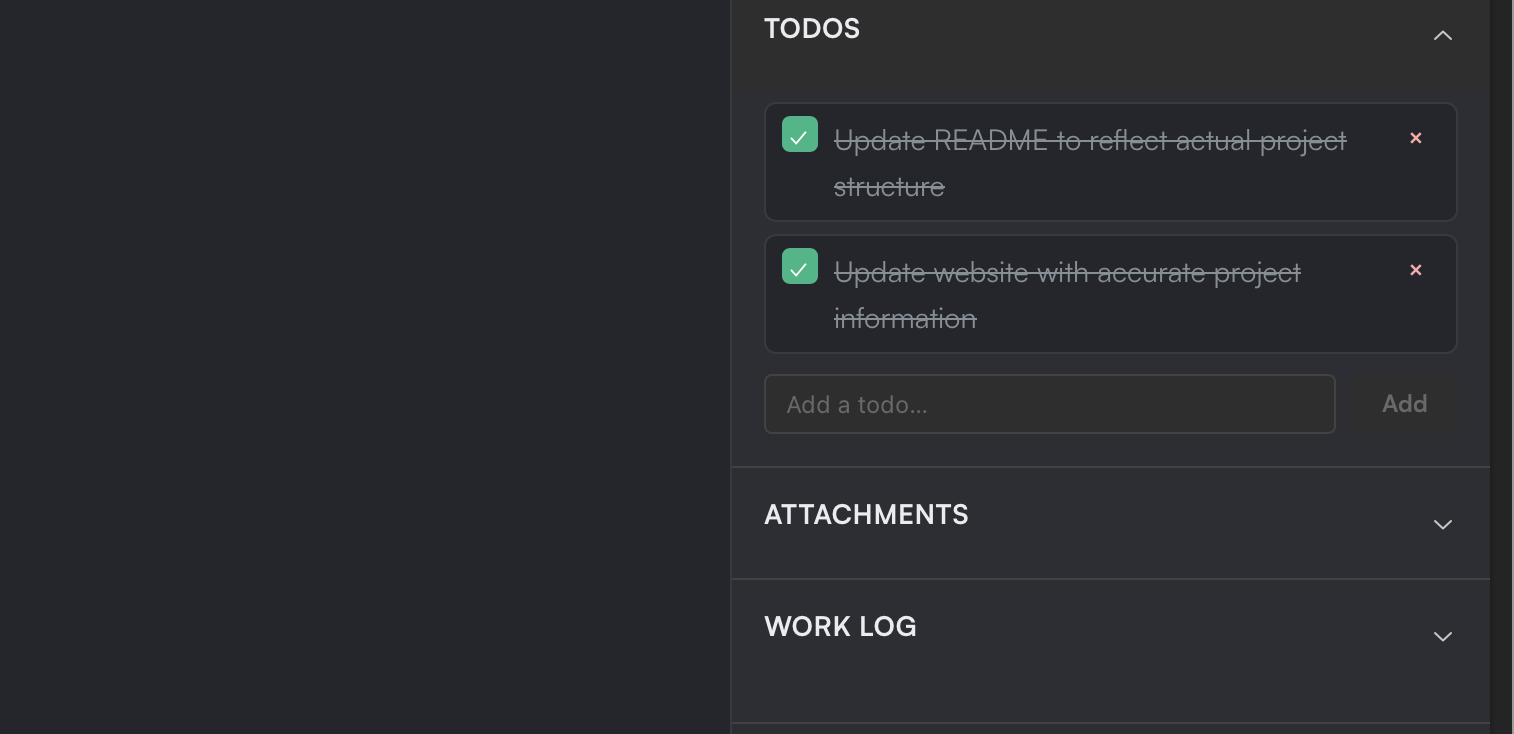Click the green checkmark beside the website todo

pyautogui.click(x=800, y=267)
